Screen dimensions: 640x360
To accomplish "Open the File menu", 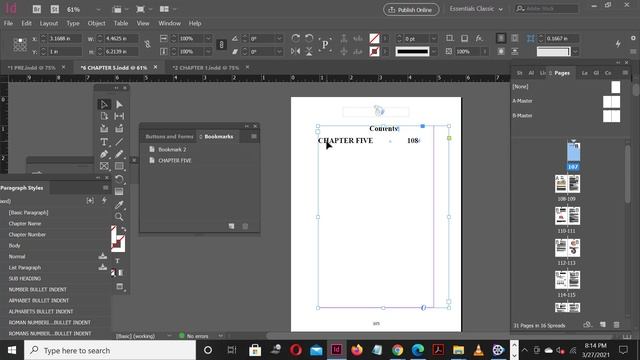I will pyautogui.click(x=8, y=23).
